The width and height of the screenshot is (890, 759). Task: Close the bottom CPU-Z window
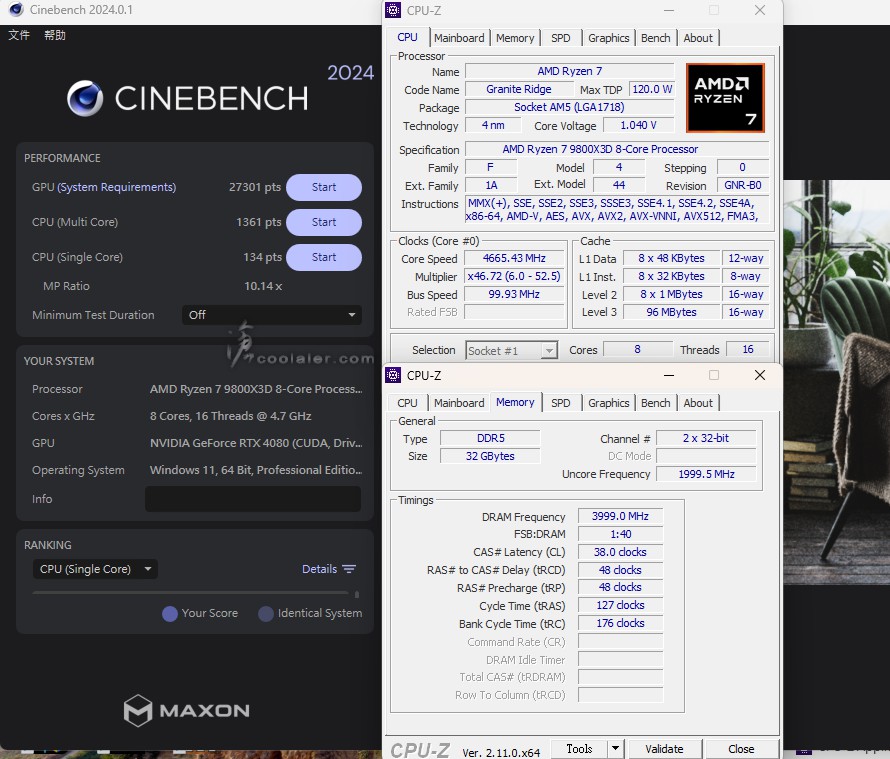[x=759, y=375]
